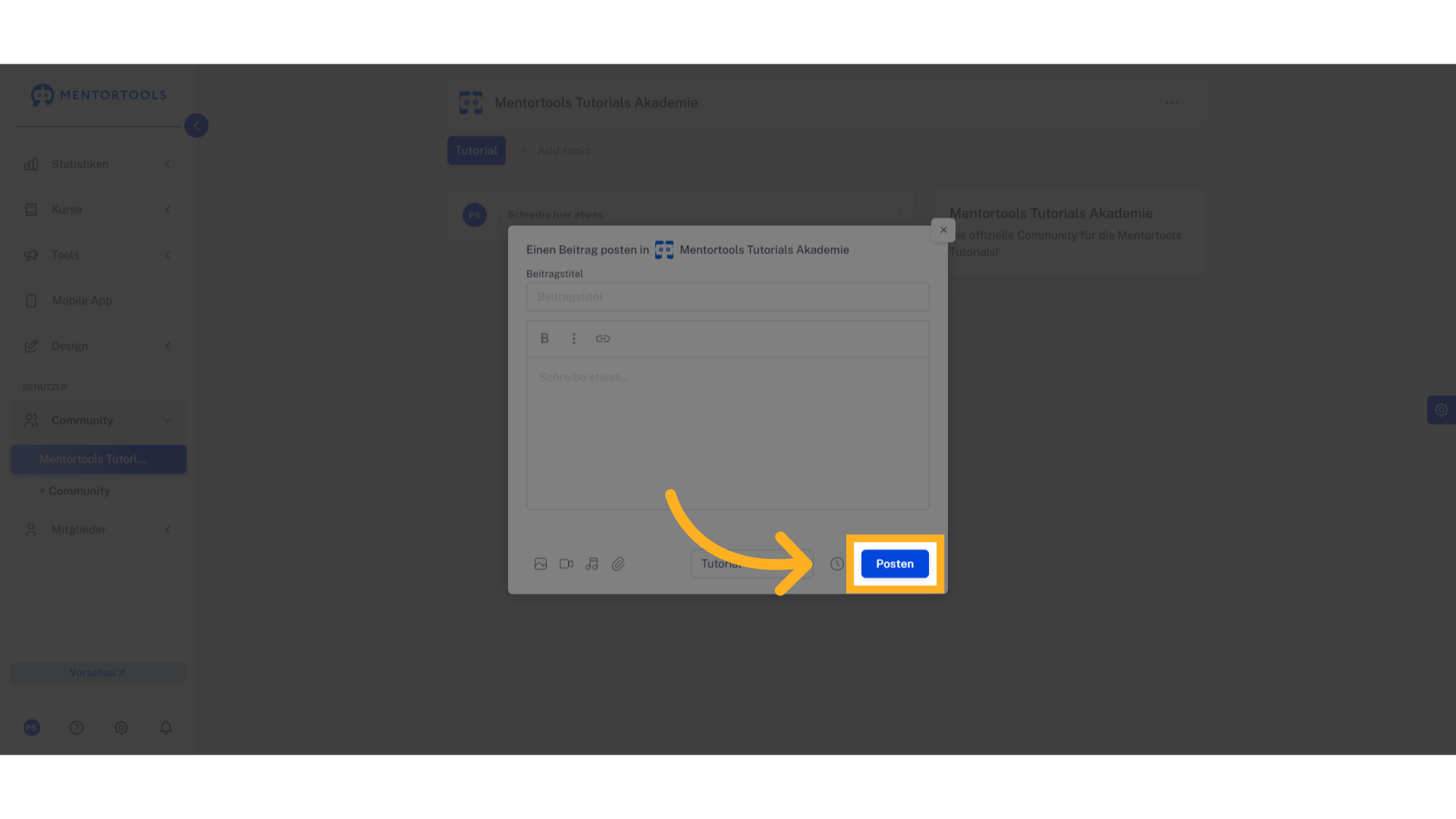The width and height of the screenshot is (1456, 819).
Task: Add an audio file to the post
Action: [x=592, y=564]
